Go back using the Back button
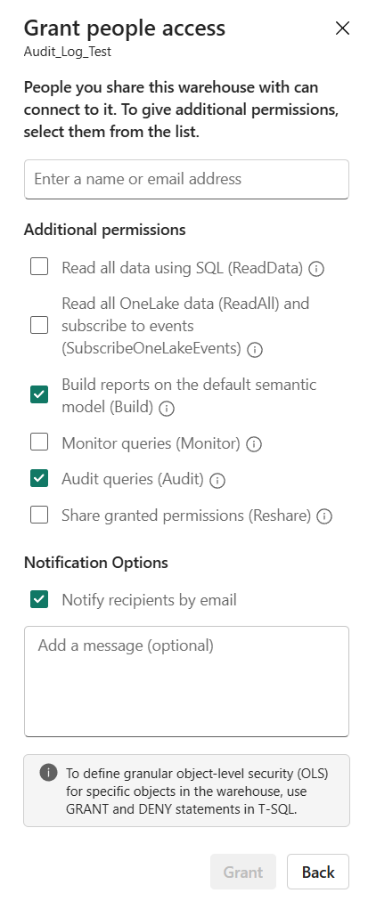368x909 pixels. pos(318,872)
